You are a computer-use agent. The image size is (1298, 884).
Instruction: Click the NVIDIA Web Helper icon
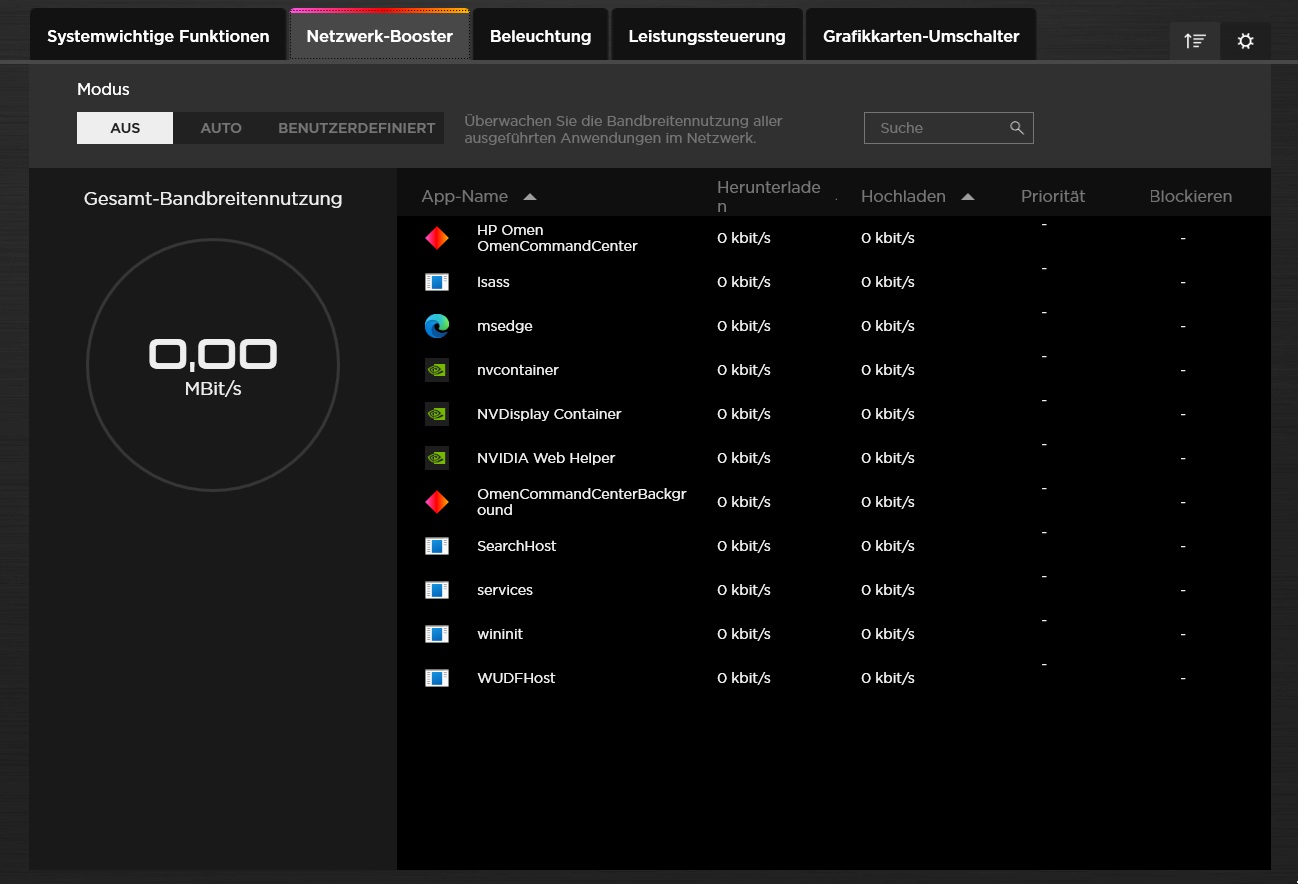[x=437, y=458]
